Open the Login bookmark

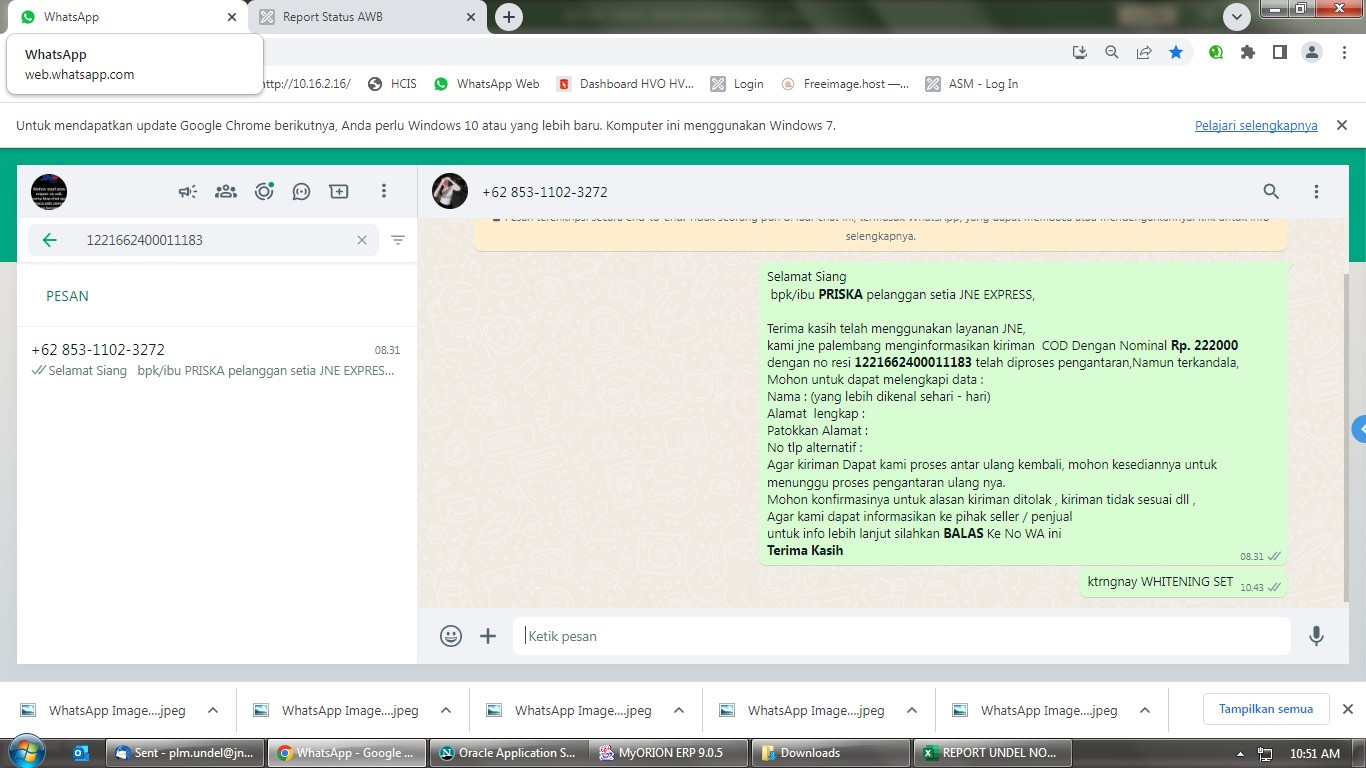click(737, 84)
